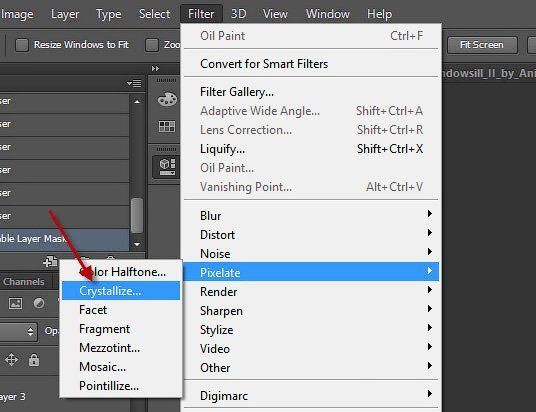Screen dimensions: 536x412
Task: Click the history panel scrollbar down arrow
Action: click(x=137, y=244)
